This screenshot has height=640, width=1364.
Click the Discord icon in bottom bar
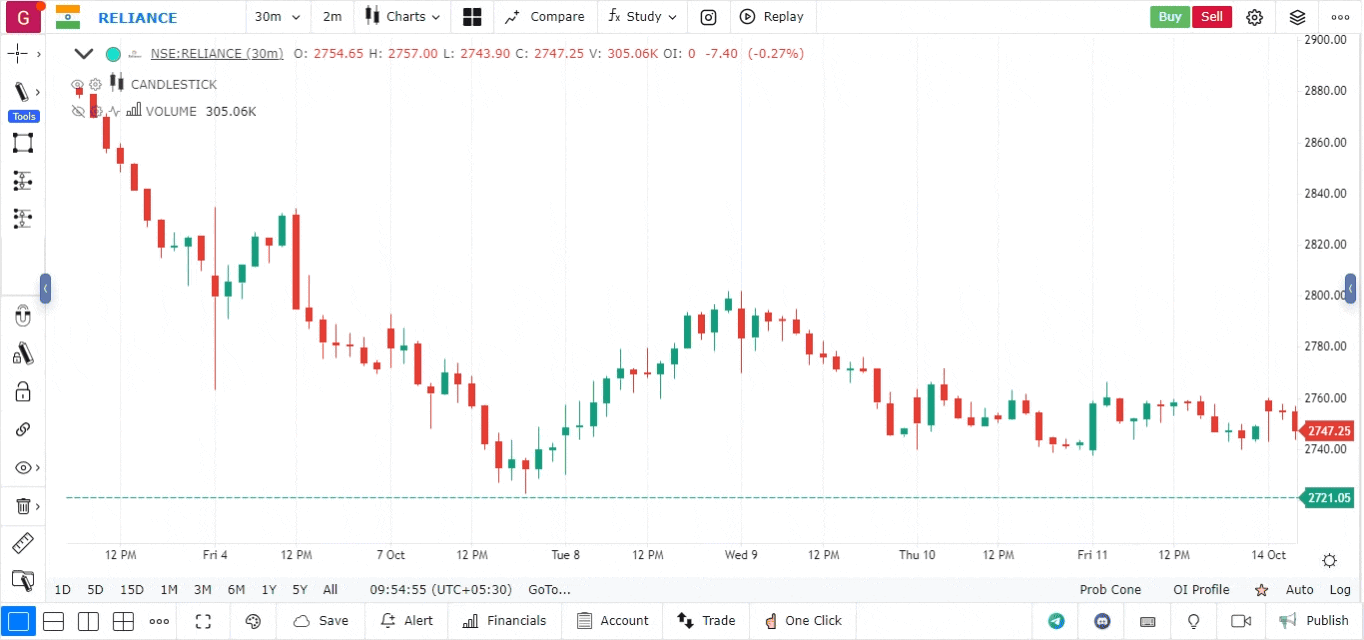coord(1102,621)
